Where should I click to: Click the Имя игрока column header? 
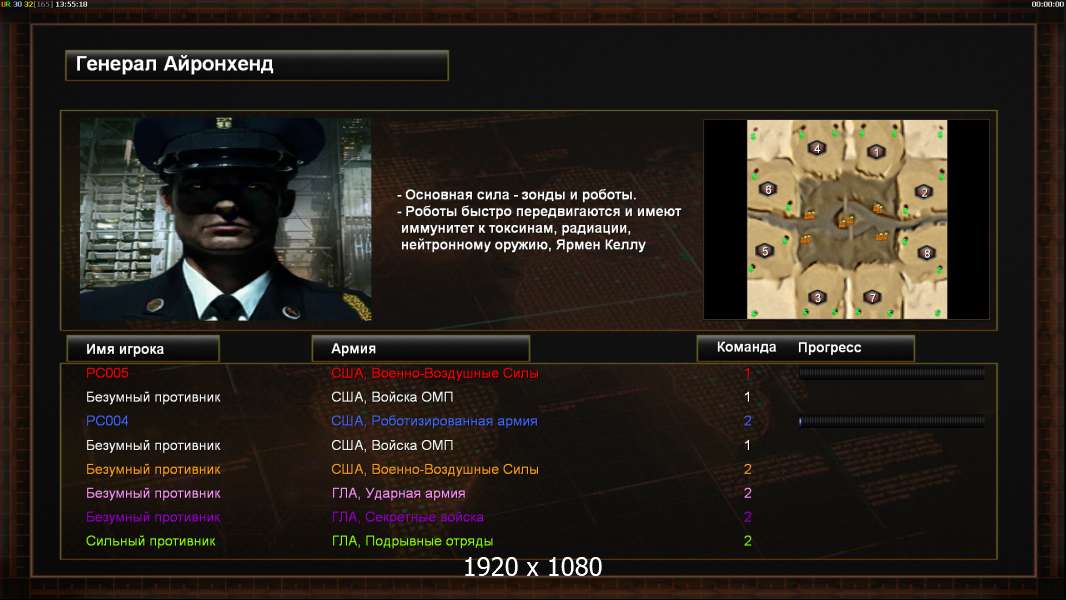[x=143, y=349]
